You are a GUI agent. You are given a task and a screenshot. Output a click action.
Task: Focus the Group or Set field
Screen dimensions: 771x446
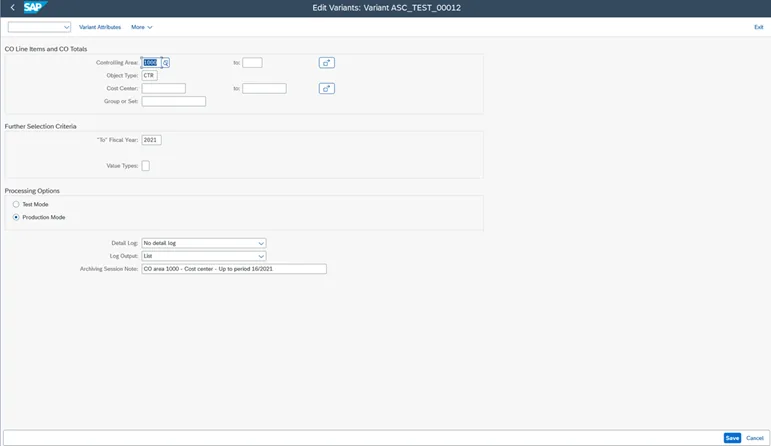(174, 101)
